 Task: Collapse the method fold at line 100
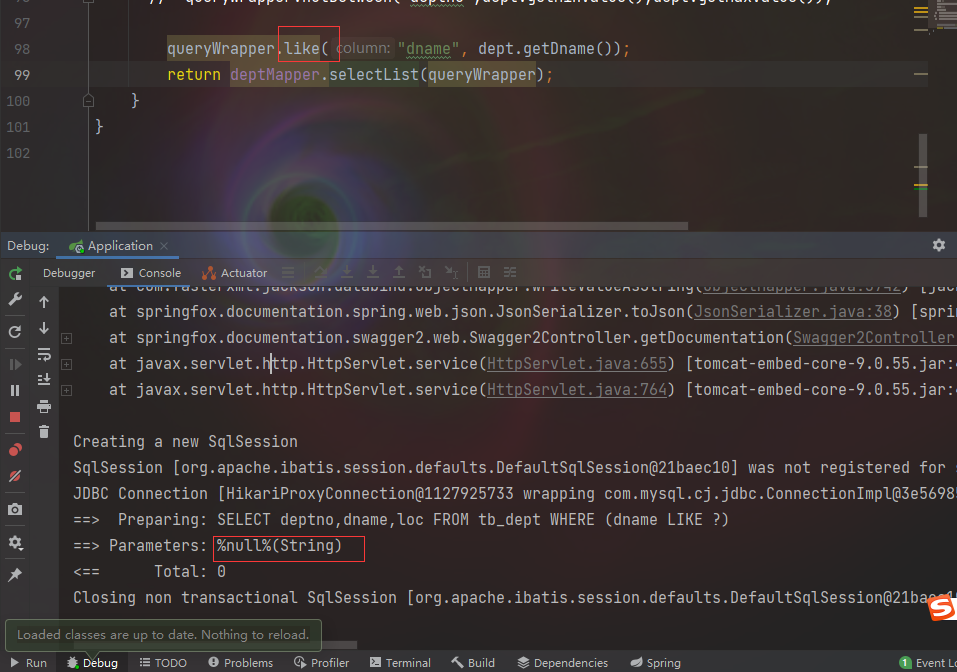[88, 101]
